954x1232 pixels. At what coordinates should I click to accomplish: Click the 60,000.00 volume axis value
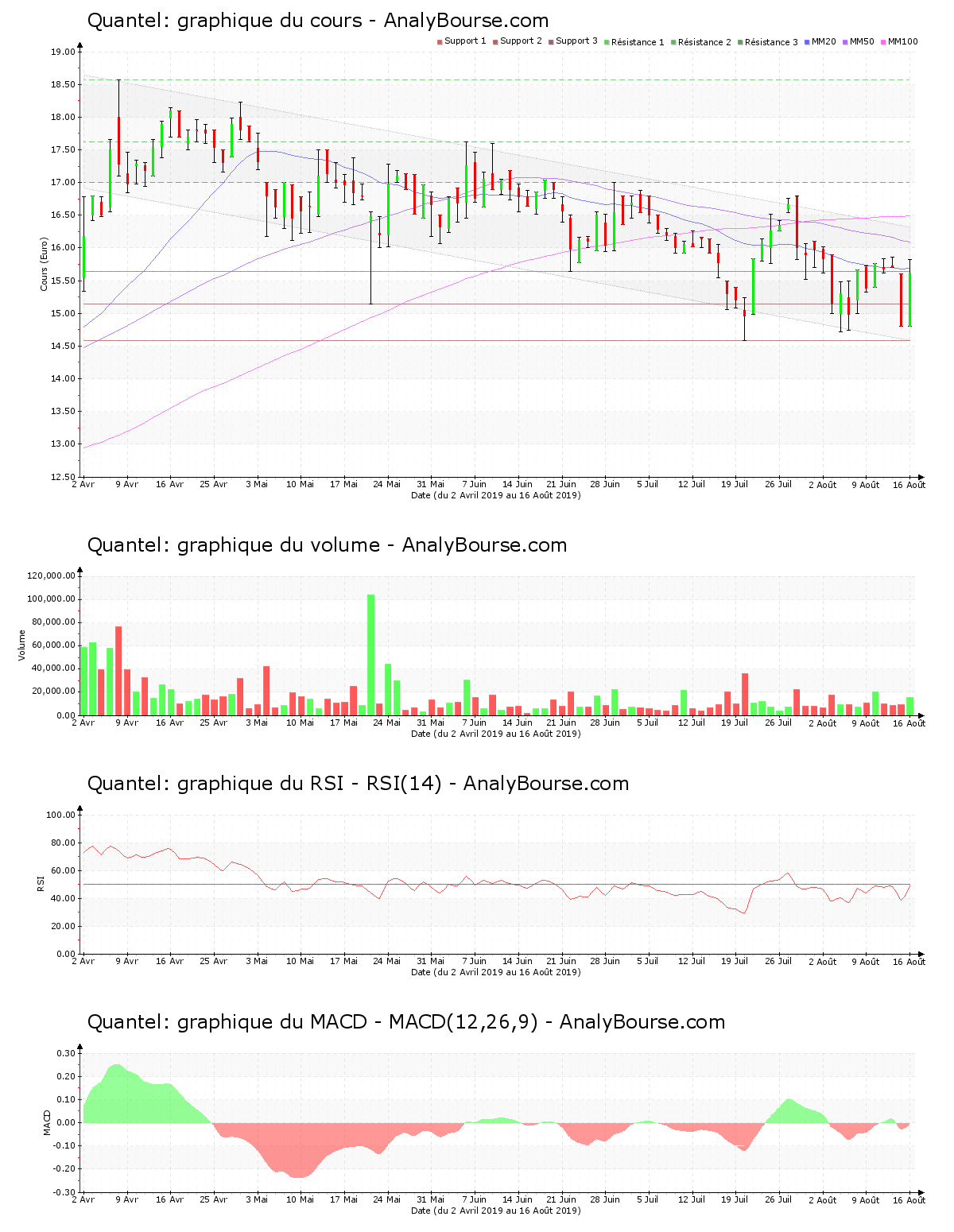click(54, 645)
